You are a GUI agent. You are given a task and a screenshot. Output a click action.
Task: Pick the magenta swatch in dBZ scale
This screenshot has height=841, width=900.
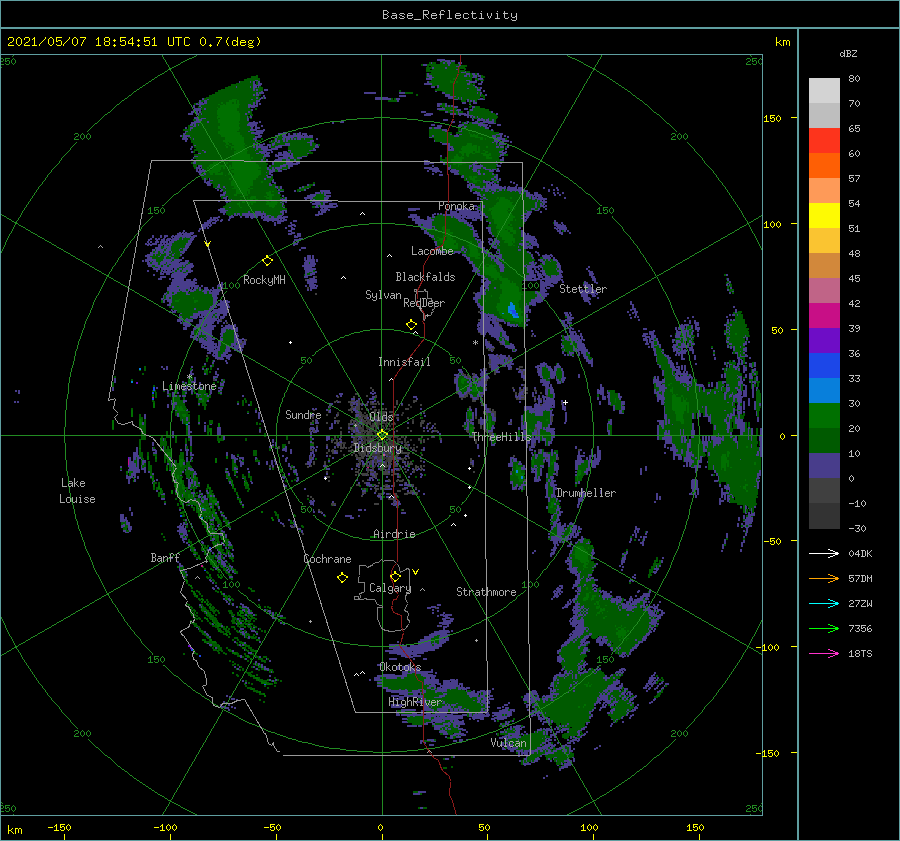(x=824, y=316)
